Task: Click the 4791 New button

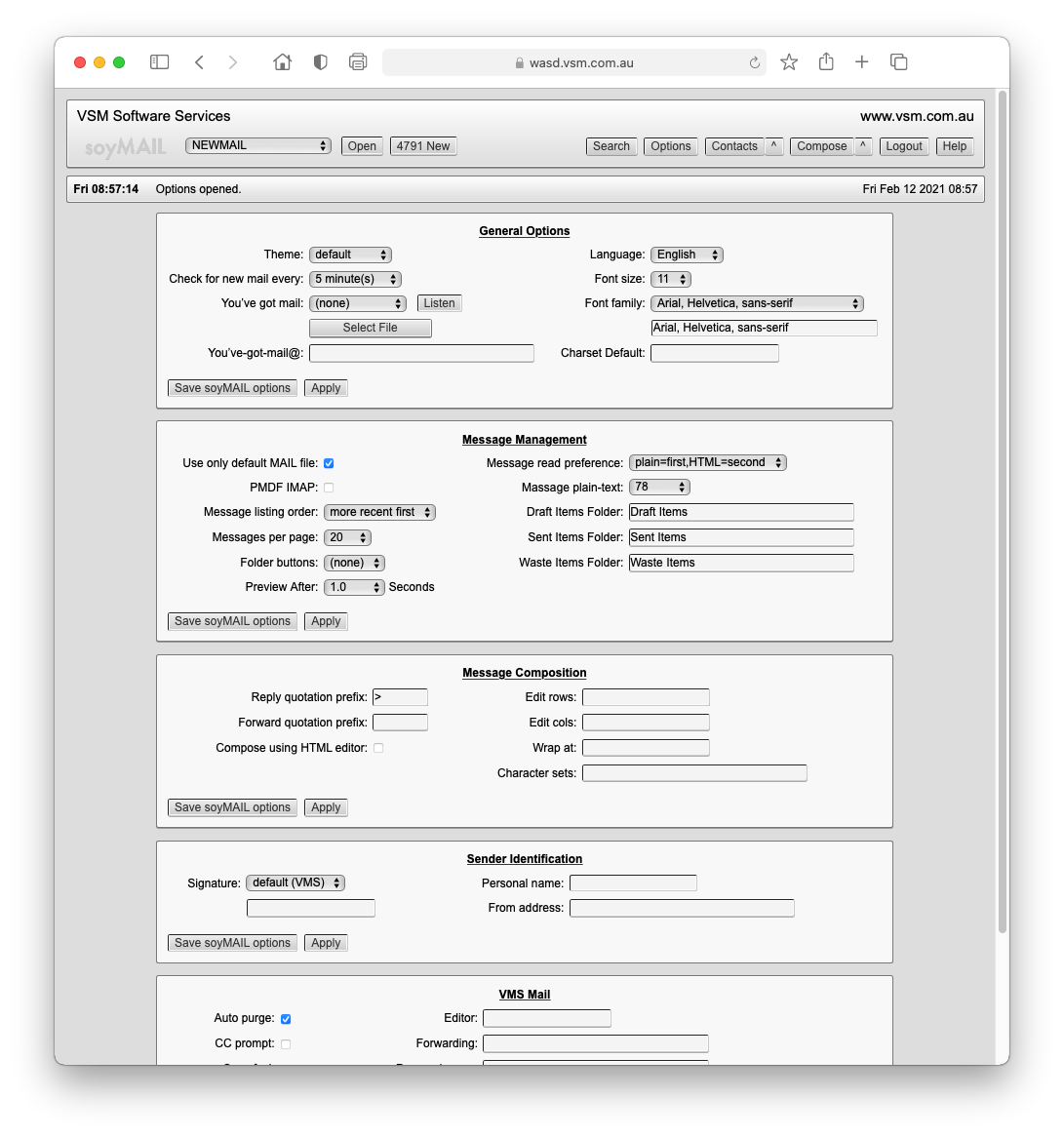Action: (x=423, y=145)
